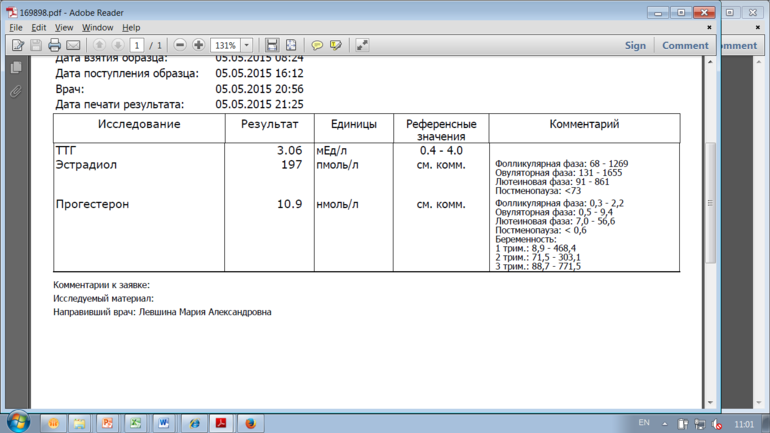Image resolution: width=770 pixels, height=433 pixels.
Task: Click the Zoom in plus button
Action: click(198, 45)
